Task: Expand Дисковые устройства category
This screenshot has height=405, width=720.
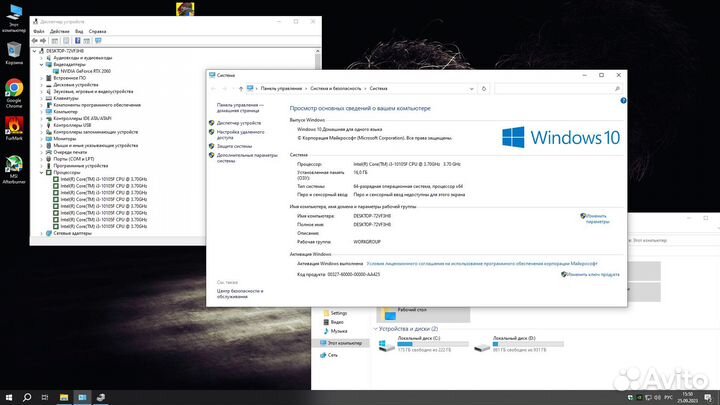Action: coord(41,85)
